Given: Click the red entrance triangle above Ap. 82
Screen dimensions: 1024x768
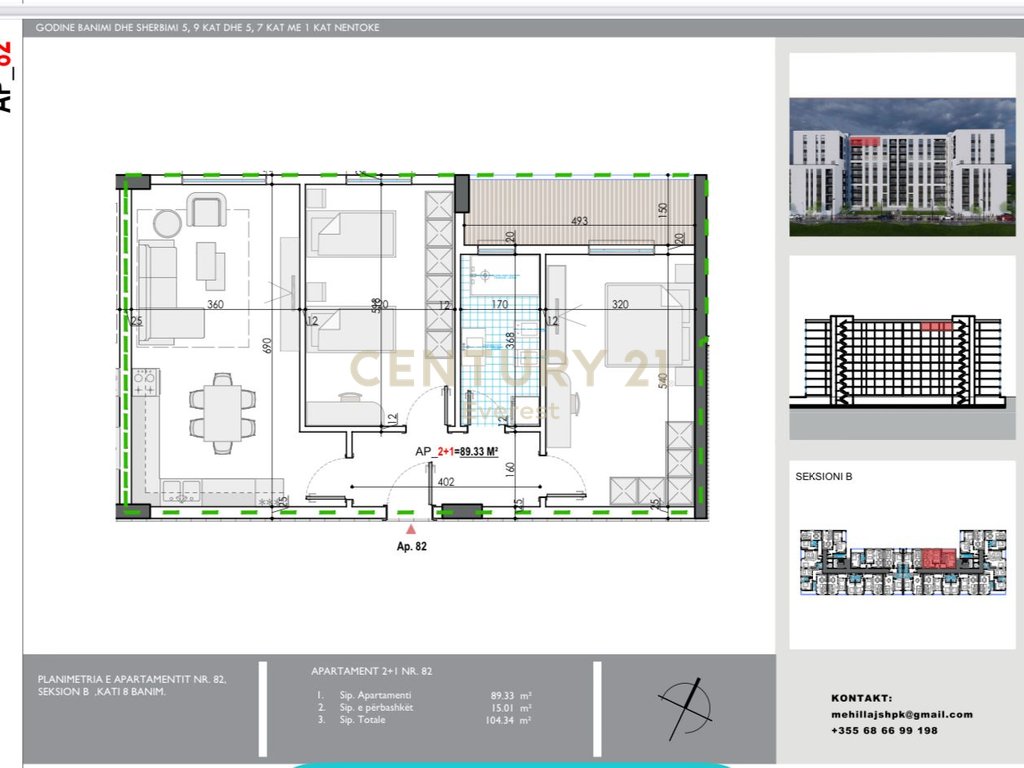Looking at the screenshot, I should click(411, 530).
